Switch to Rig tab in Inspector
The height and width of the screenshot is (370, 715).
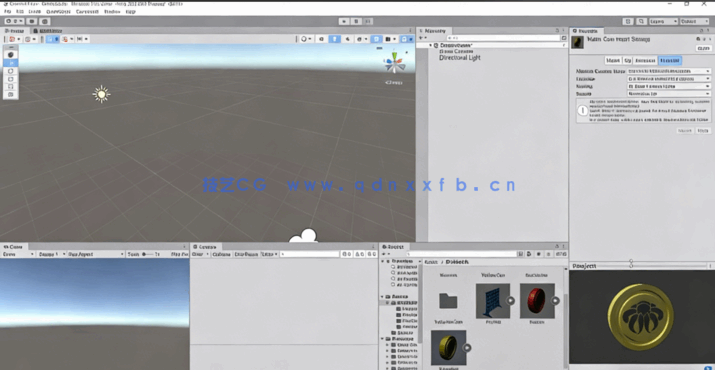pos(627,60)
